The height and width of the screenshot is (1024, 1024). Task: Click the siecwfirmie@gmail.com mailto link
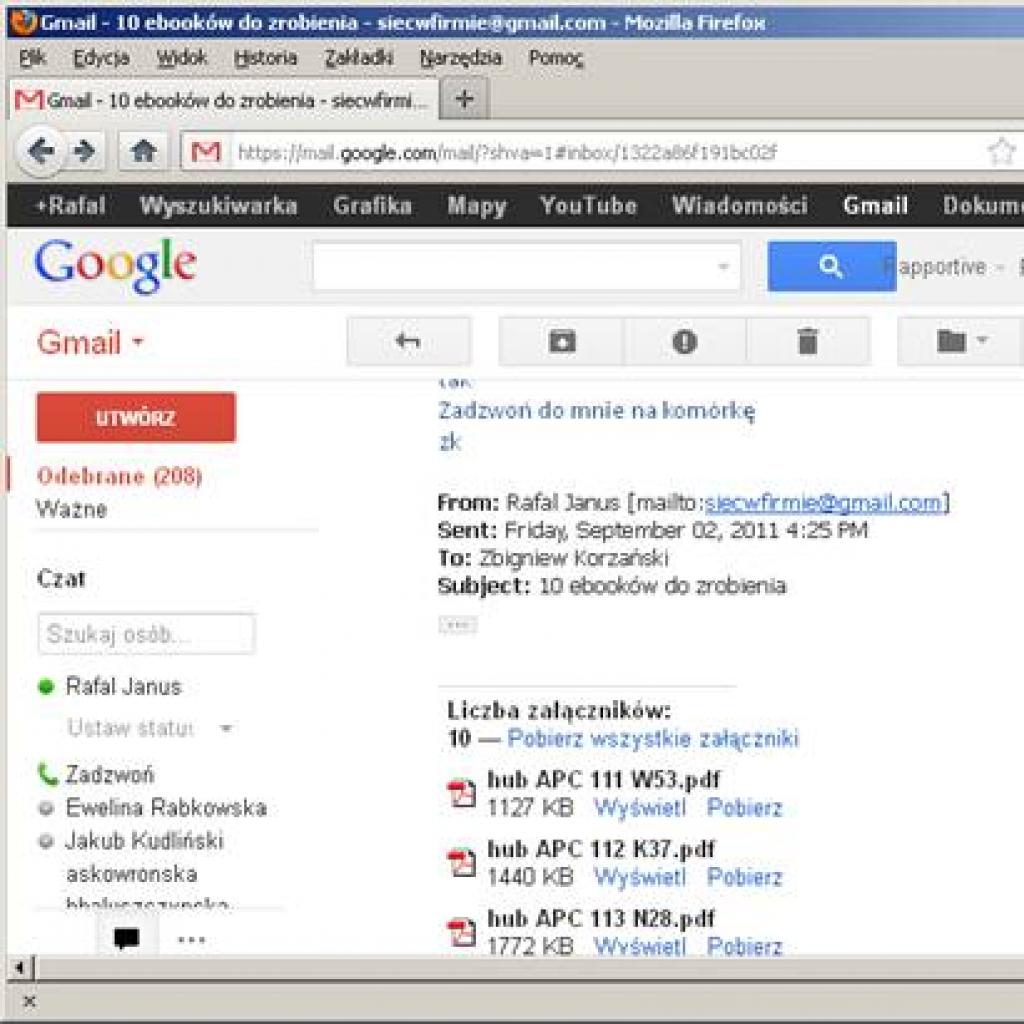click(x=824, y=503)
